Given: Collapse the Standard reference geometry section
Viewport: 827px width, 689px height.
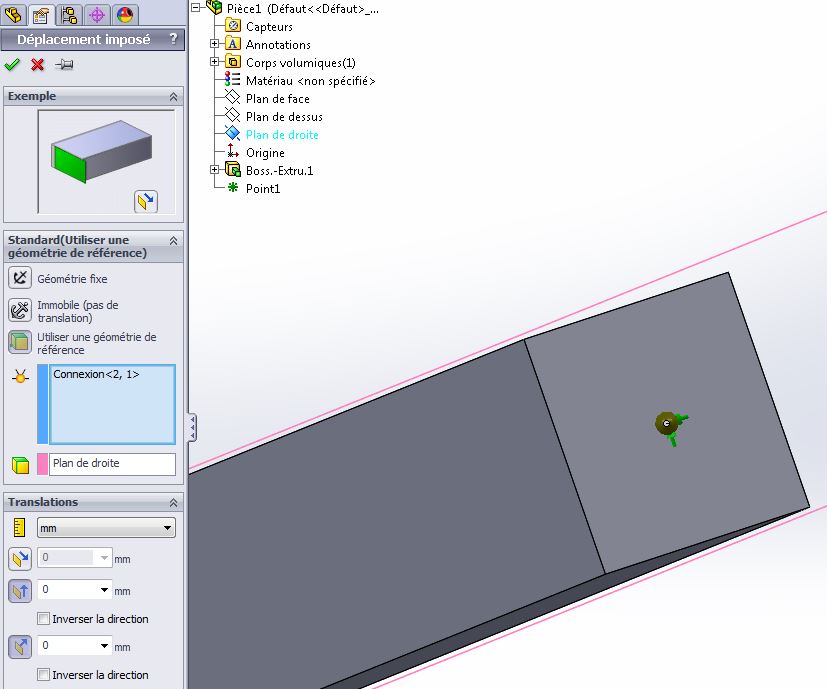Looking at the screenshot, I should (174, 241).
